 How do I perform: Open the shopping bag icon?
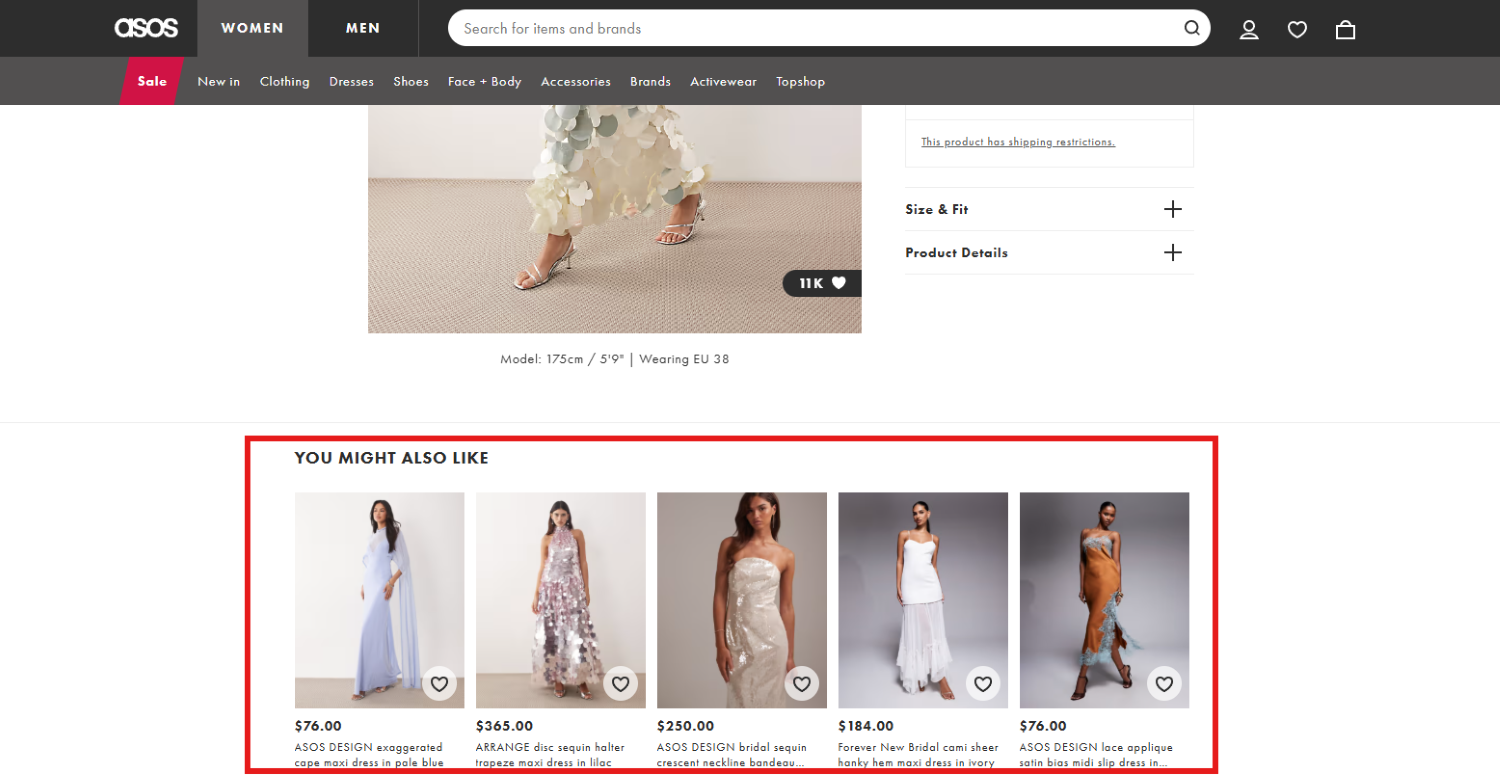(x=1345, y=29)
